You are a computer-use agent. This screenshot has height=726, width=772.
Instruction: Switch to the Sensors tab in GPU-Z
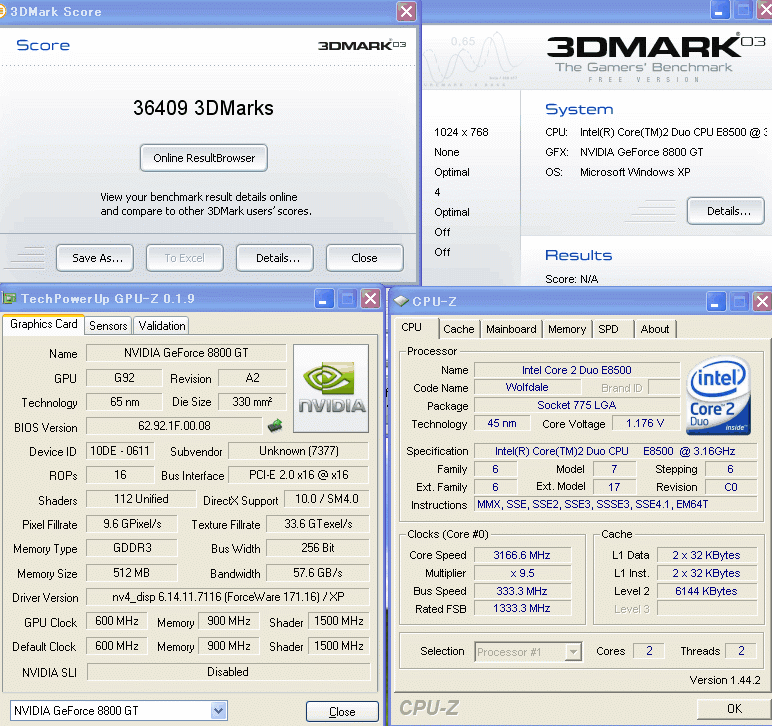tap(108, 325)
